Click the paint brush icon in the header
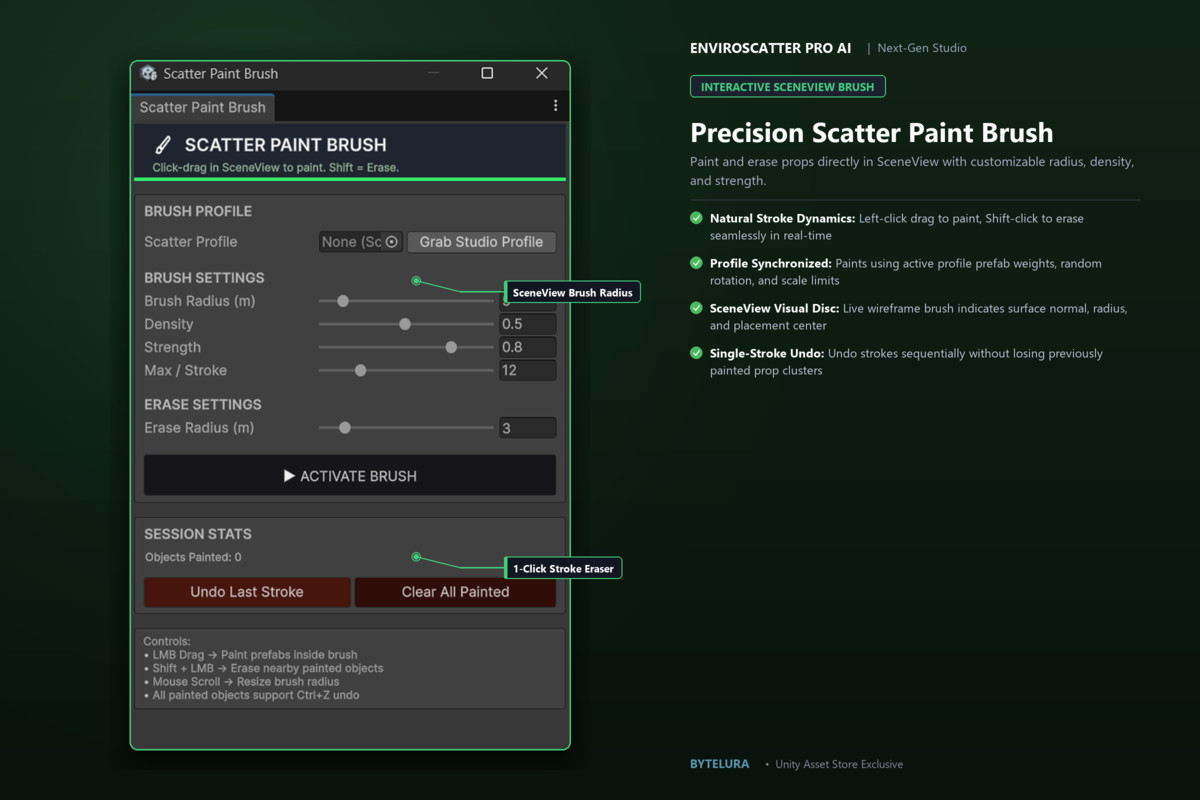 point(164,145)
